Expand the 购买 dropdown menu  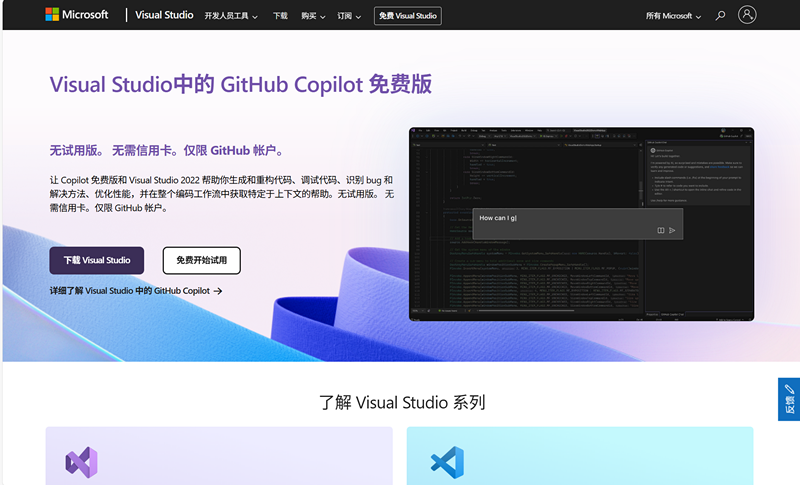[313, 16]
